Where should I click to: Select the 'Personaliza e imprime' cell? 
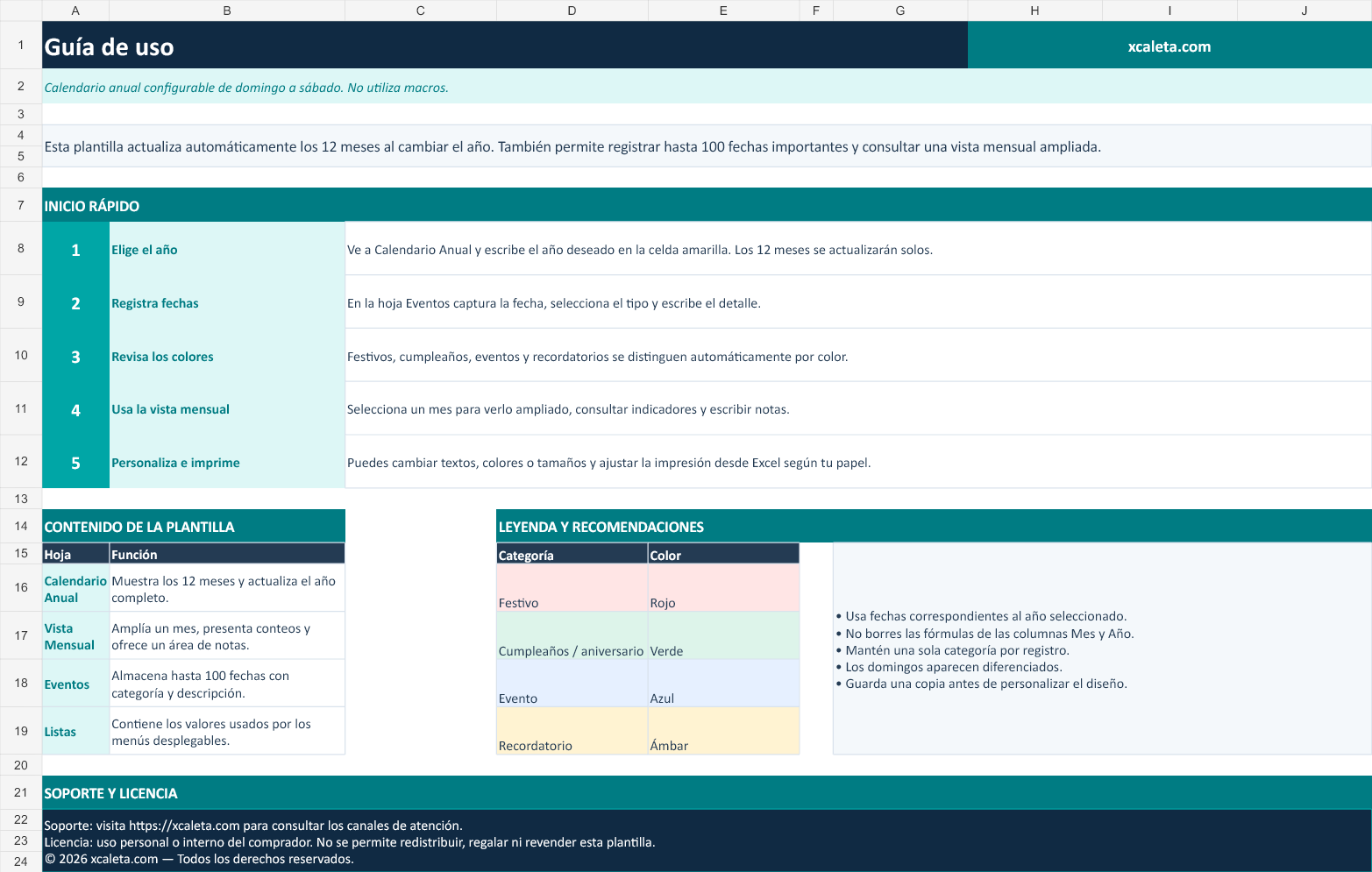pos(227,462)
